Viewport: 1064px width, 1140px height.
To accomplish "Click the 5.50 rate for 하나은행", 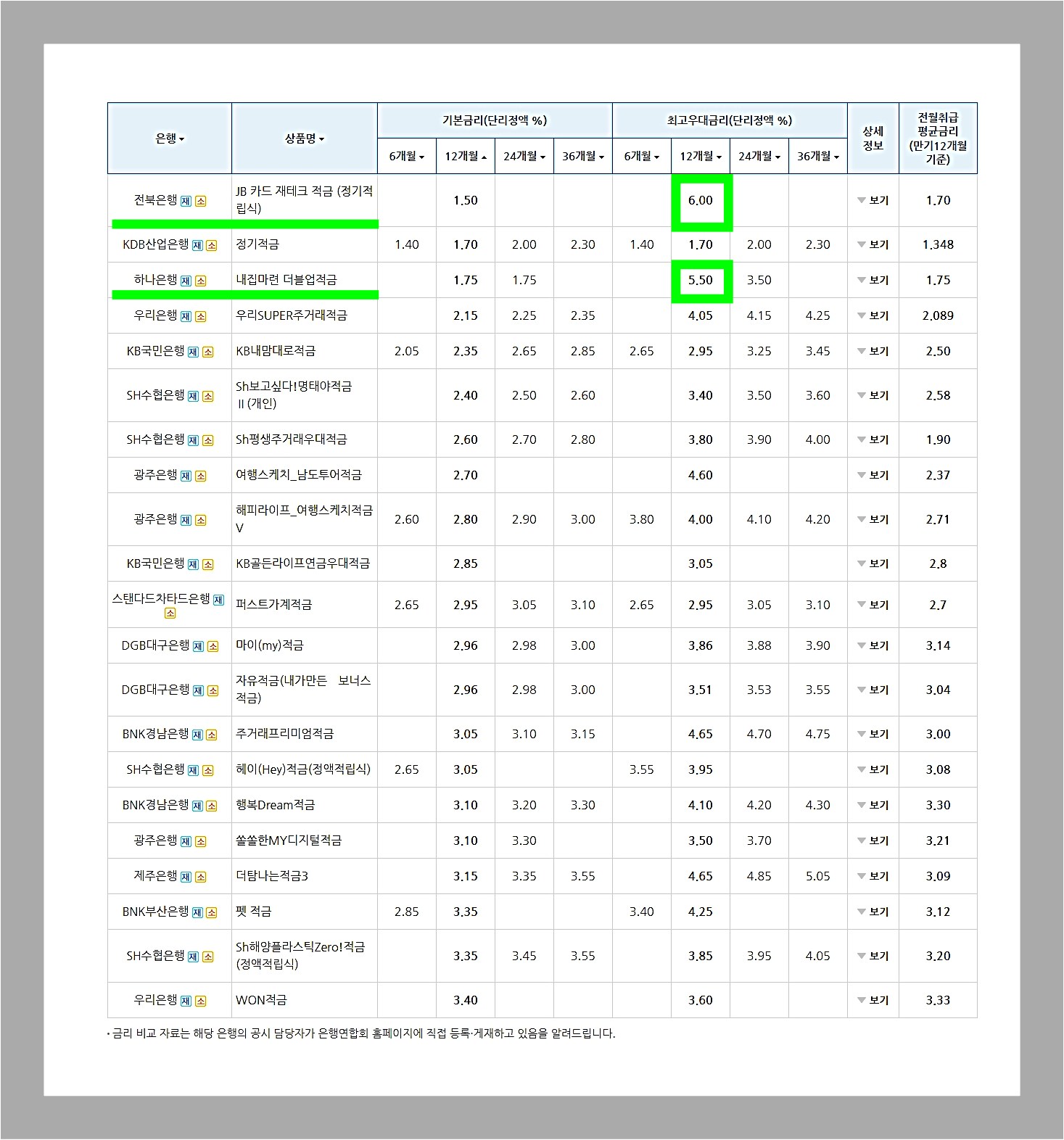I will (x=701, y=281).
